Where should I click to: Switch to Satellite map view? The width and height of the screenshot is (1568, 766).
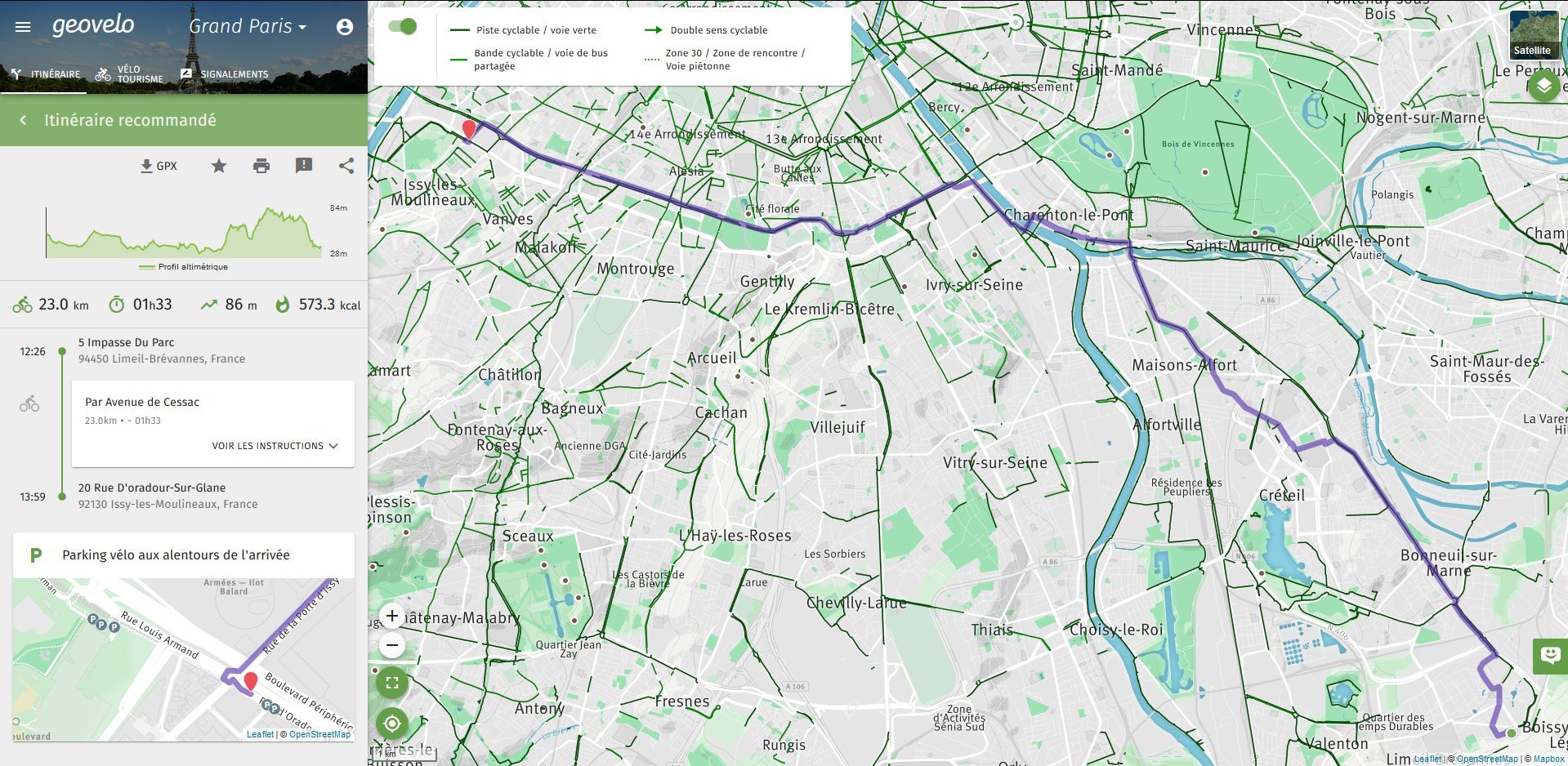pyautogui.click(x=1534, y=34)
